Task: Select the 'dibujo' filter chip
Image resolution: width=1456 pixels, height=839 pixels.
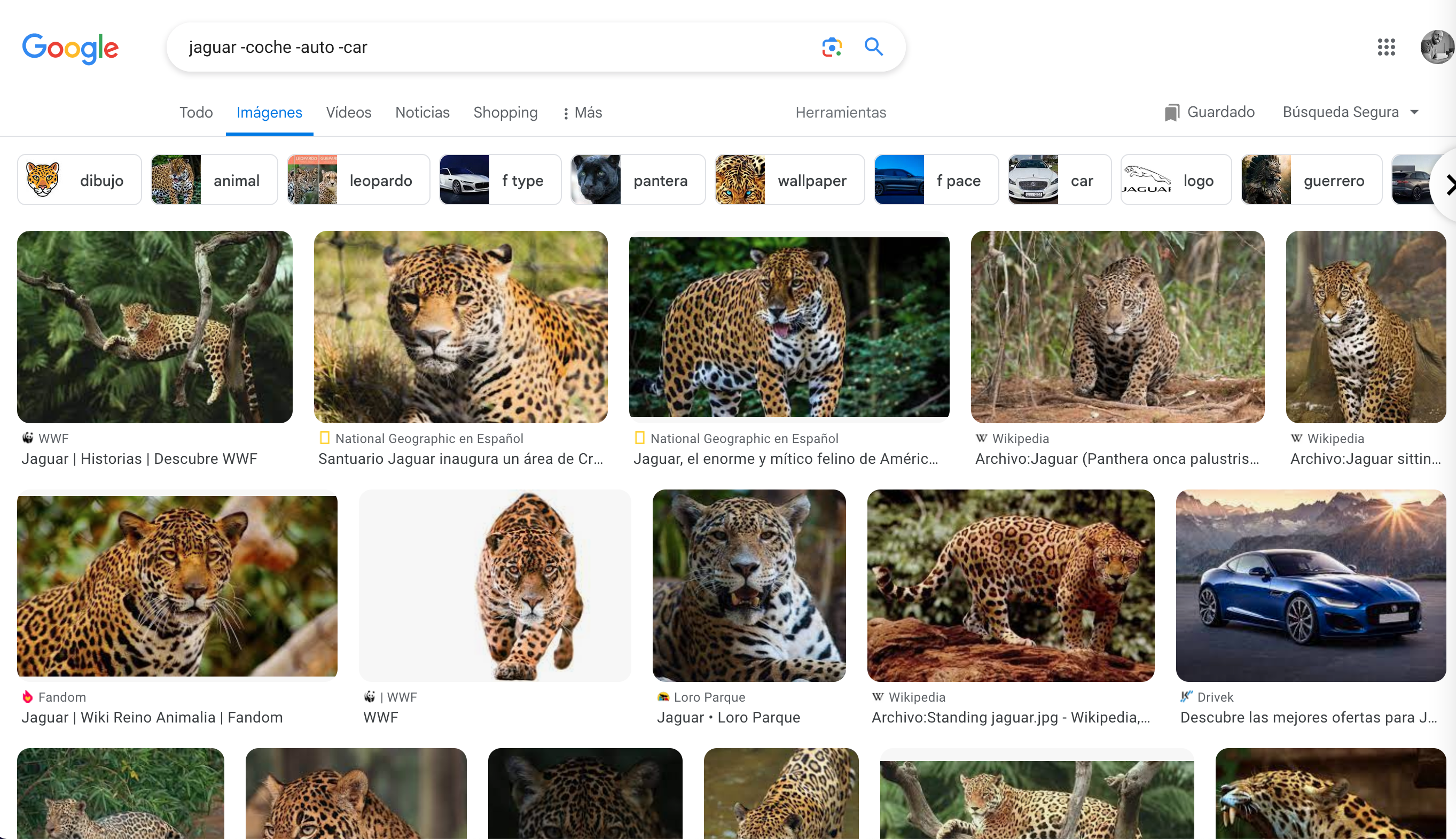Action: [x=79, y=179]
